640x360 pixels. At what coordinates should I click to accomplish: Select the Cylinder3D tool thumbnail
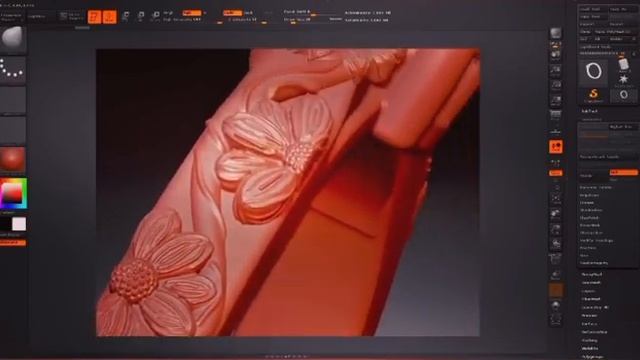point(623,64)
